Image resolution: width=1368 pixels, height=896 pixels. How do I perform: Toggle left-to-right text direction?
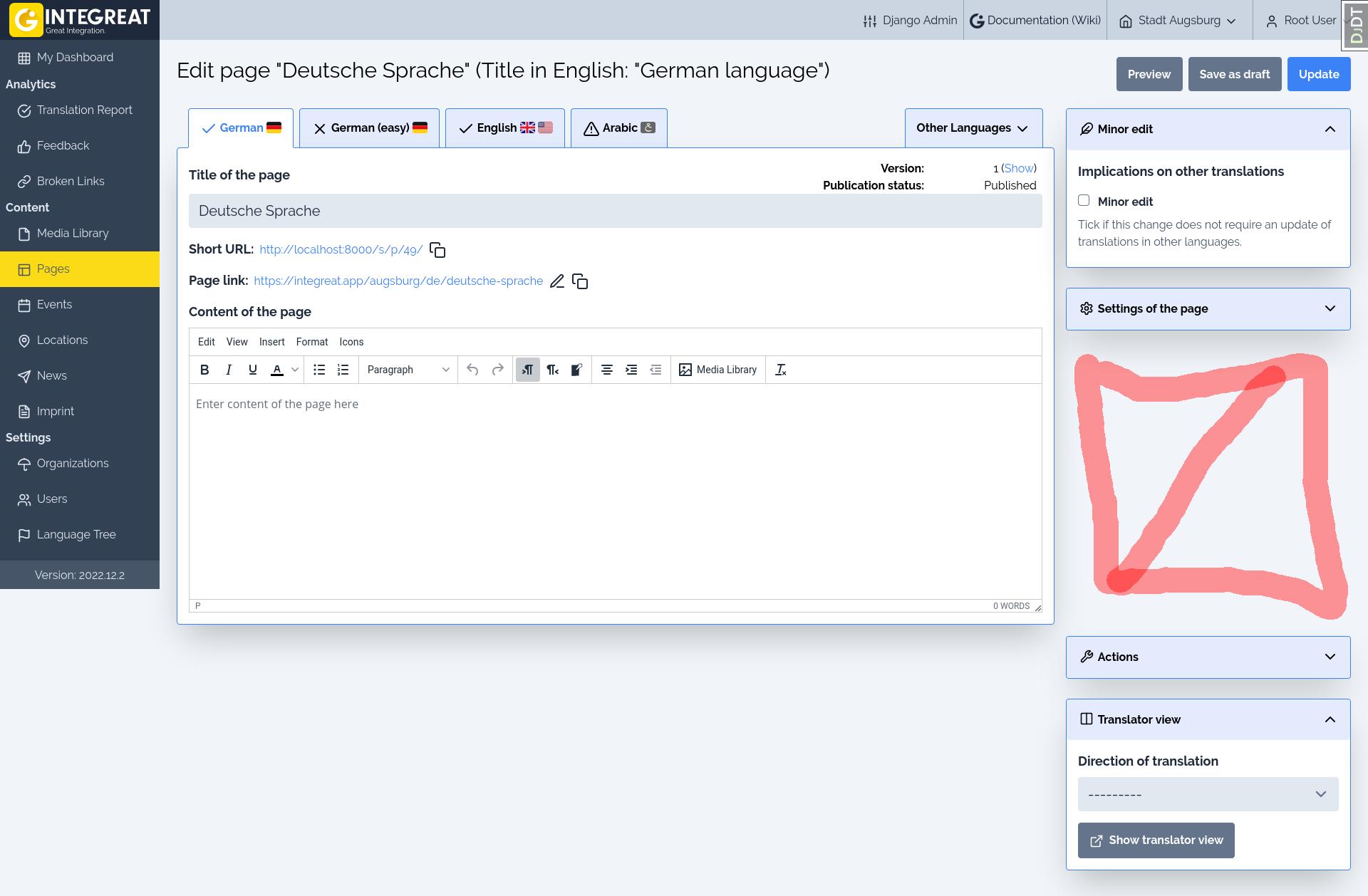(527, 370)
